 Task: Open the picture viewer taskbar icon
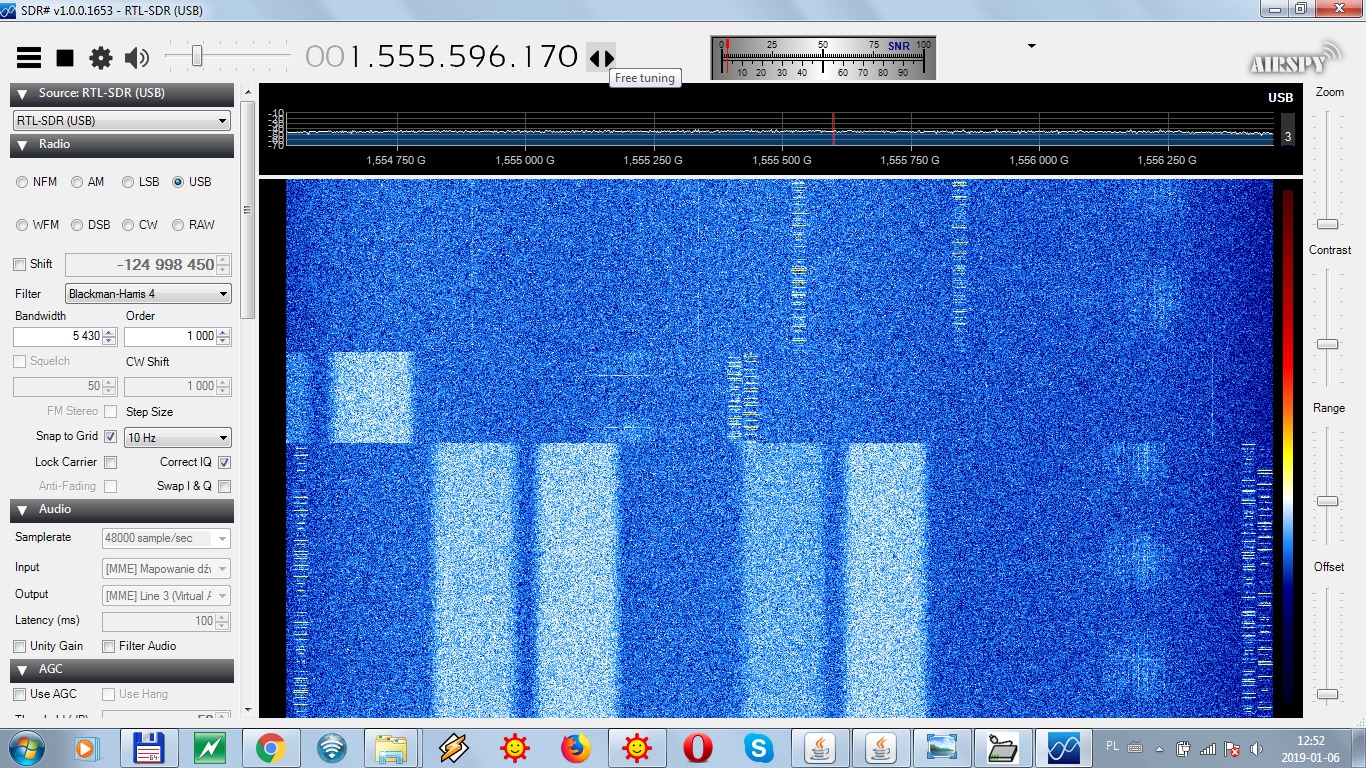click(x=941, y=747)
